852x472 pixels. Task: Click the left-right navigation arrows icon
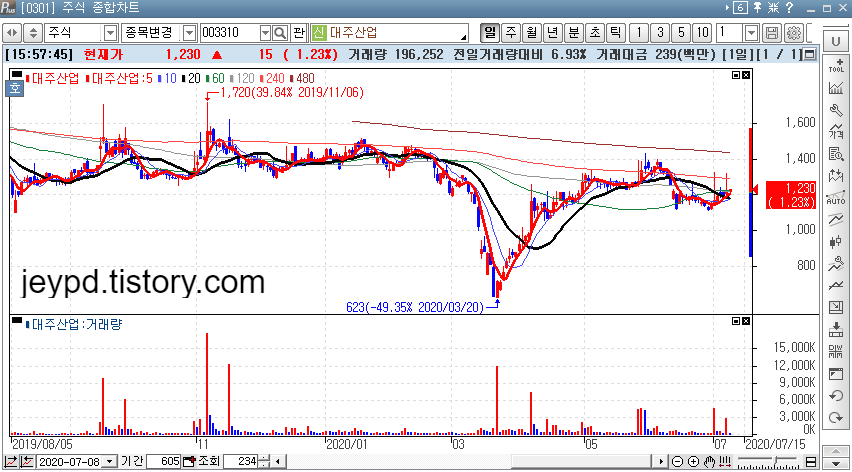click(x=12, y=33)
